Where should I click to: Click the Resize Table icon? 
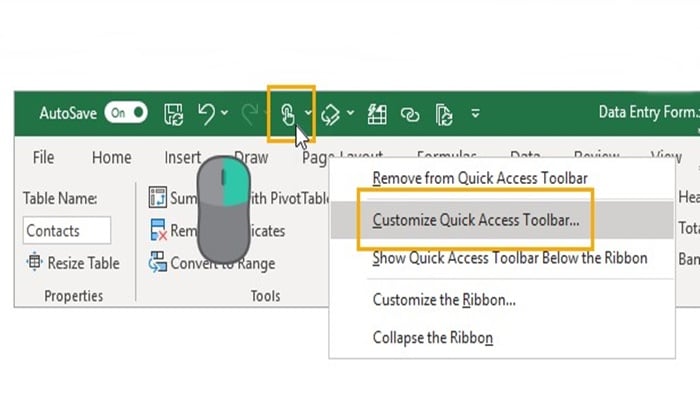34,262
